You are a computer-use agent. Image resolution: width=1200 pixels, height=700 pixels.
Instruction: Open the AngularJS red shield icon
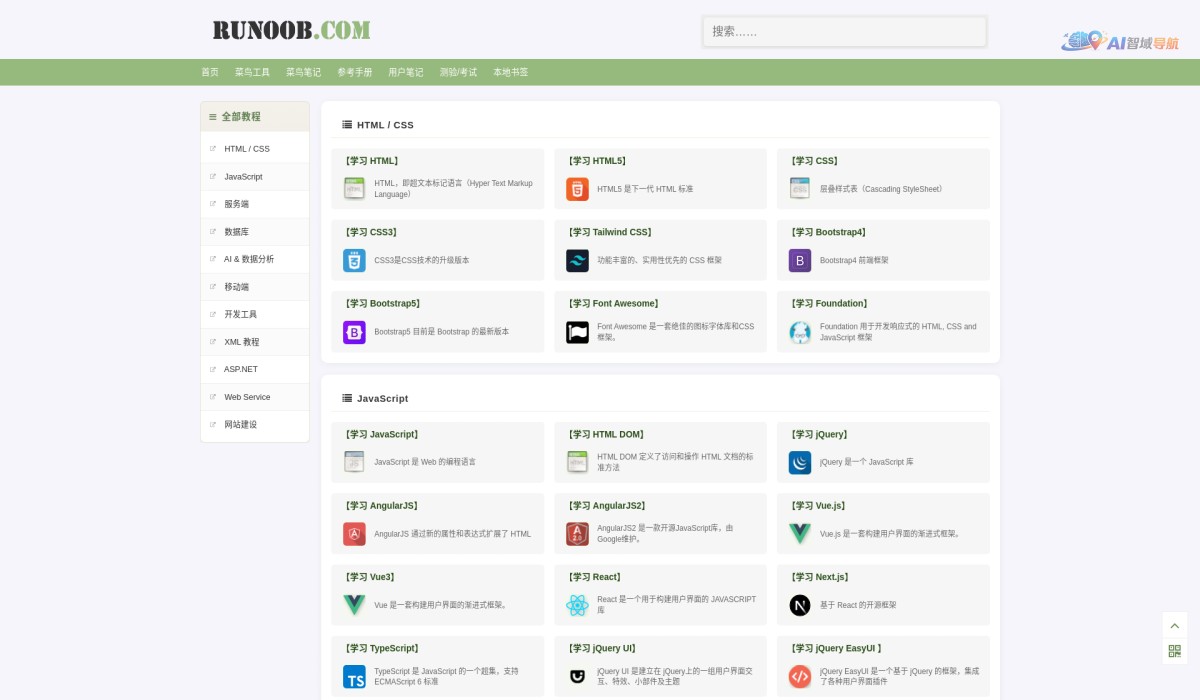(354, 534)
